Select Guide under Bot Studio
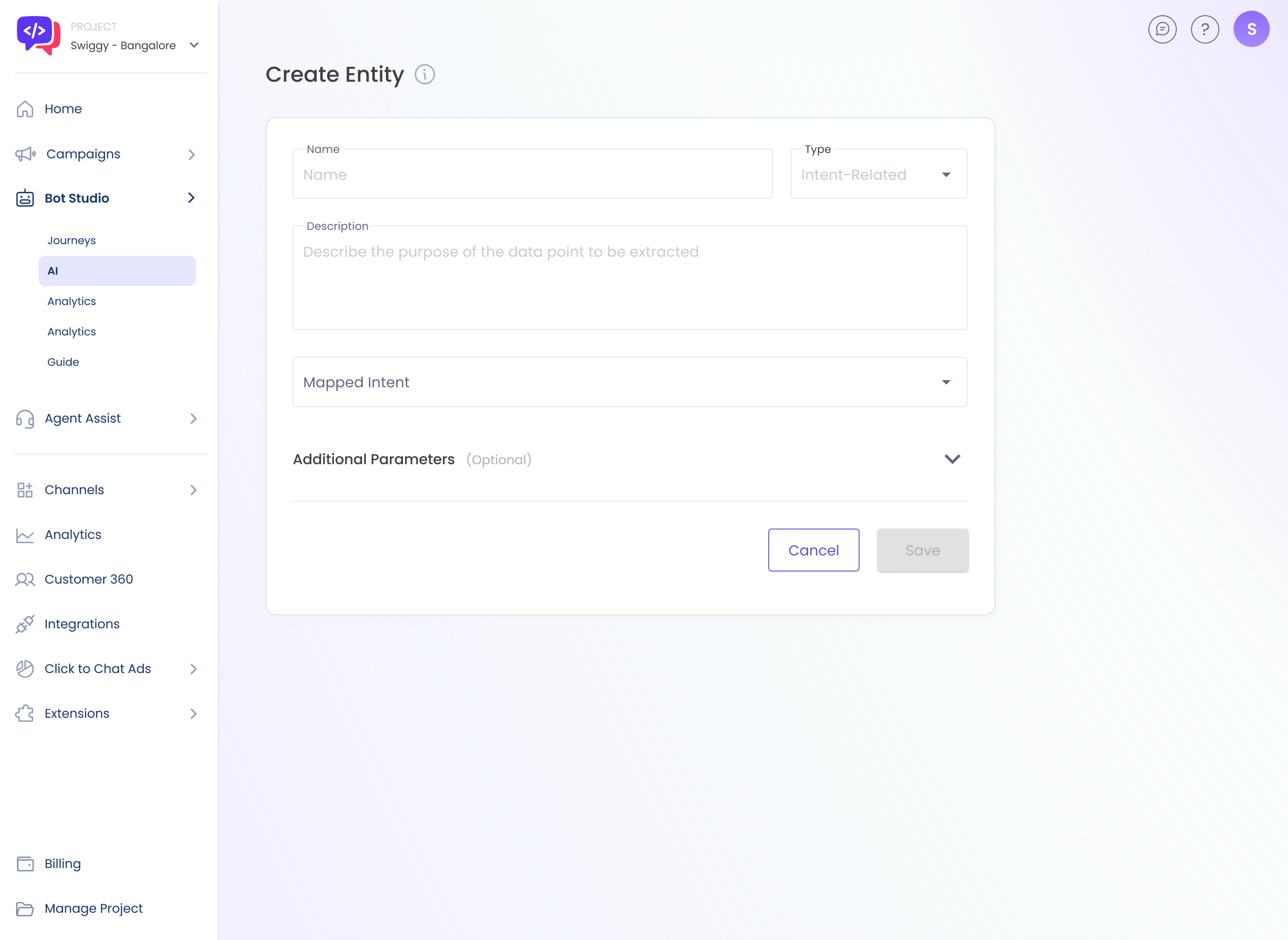 (x=63, y=362)
